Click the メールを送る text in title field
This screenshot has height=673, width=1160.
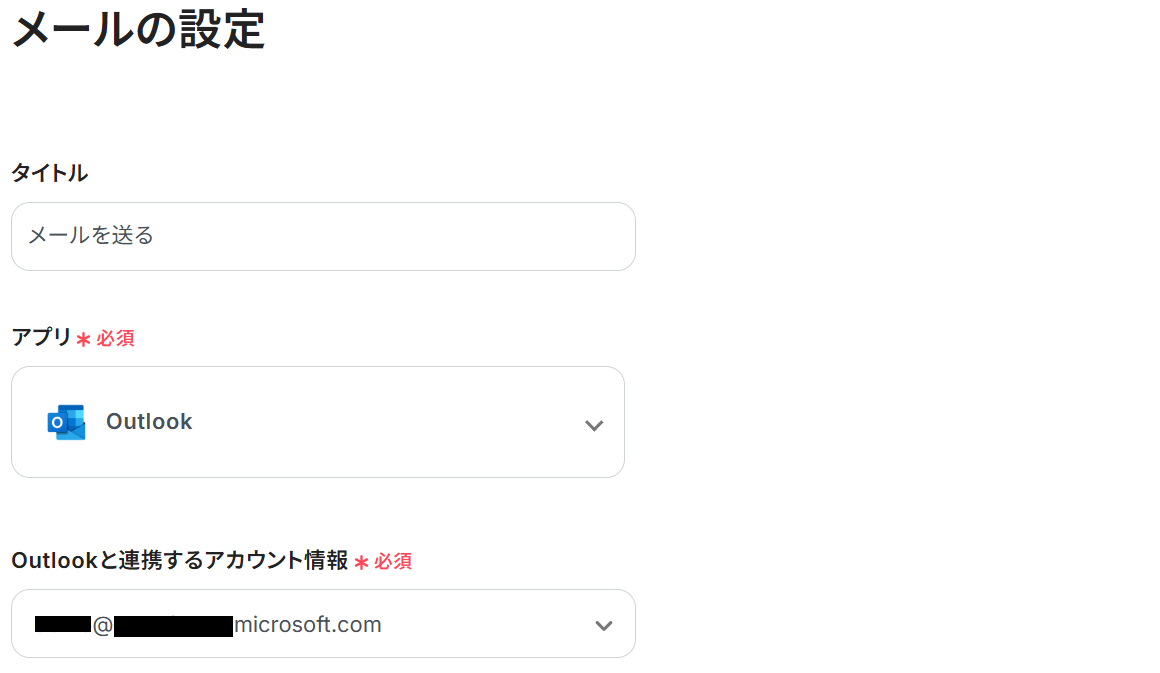click(x=91, y=236)
